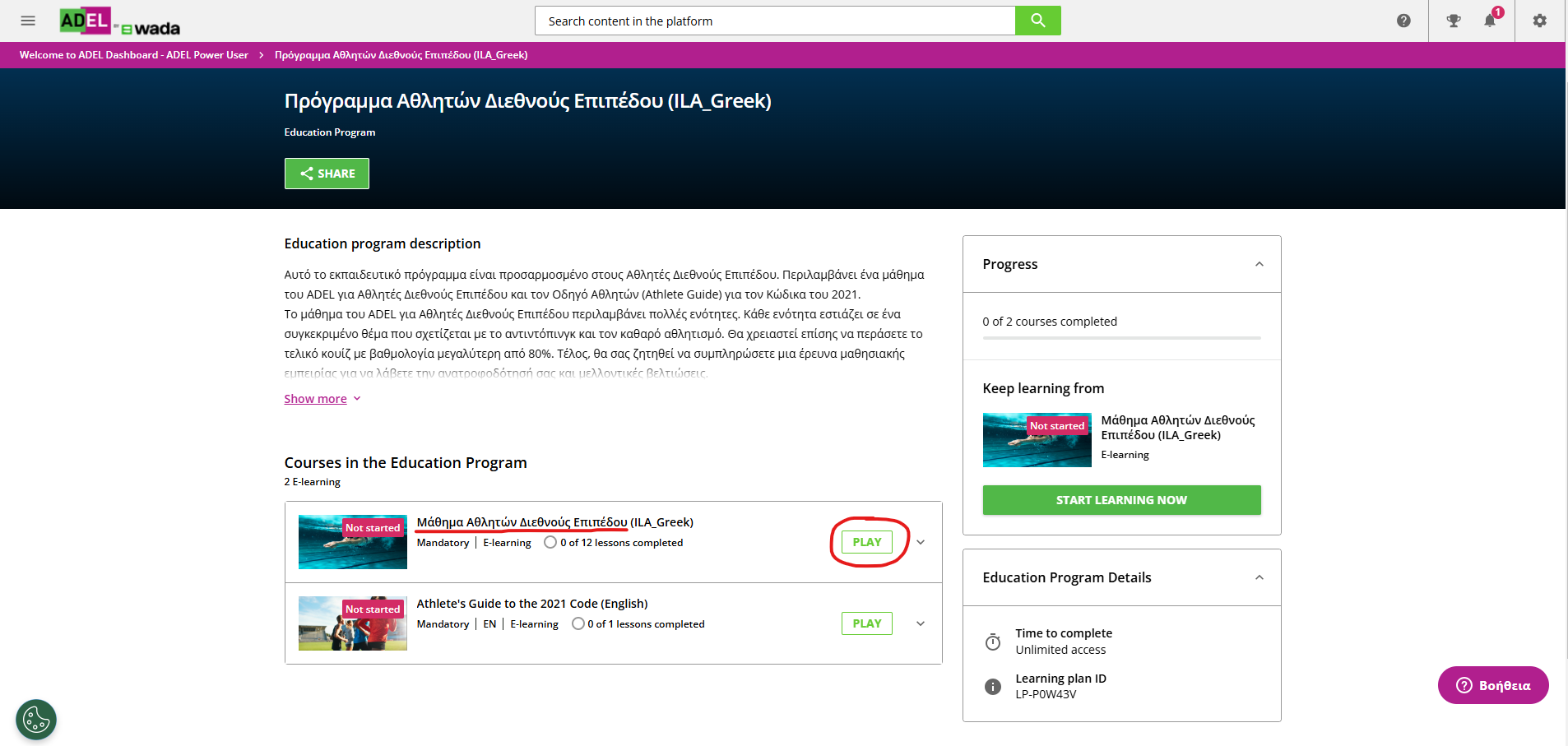Screen dimensions: 1568x746
Task: Click the Learning plan ID info icon
Action: pyautogui.click(x=993, y=687)
